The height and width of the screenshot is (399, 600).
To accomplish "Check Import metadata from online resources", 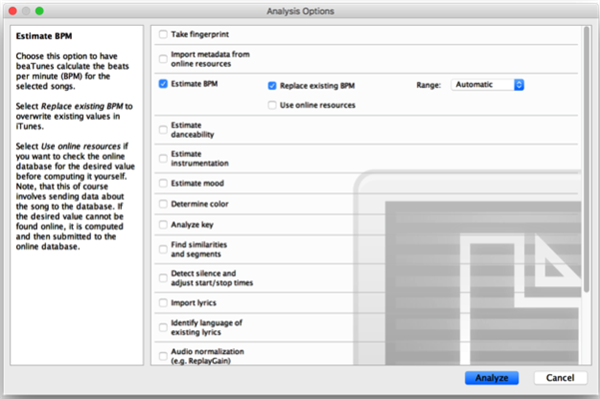I will [163, 59].
